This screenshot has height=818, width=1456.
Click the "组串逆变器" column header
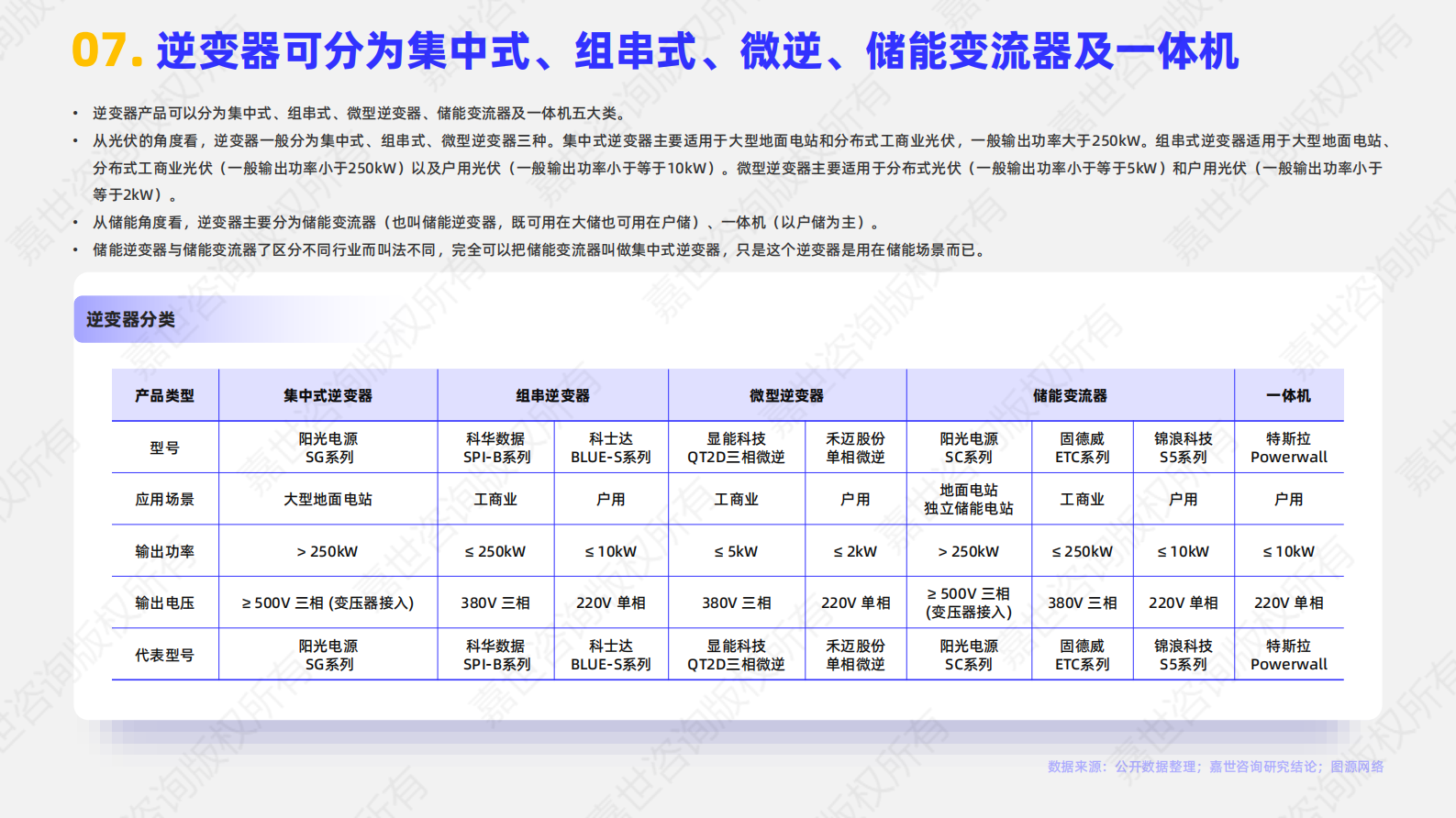pos(552,396)
